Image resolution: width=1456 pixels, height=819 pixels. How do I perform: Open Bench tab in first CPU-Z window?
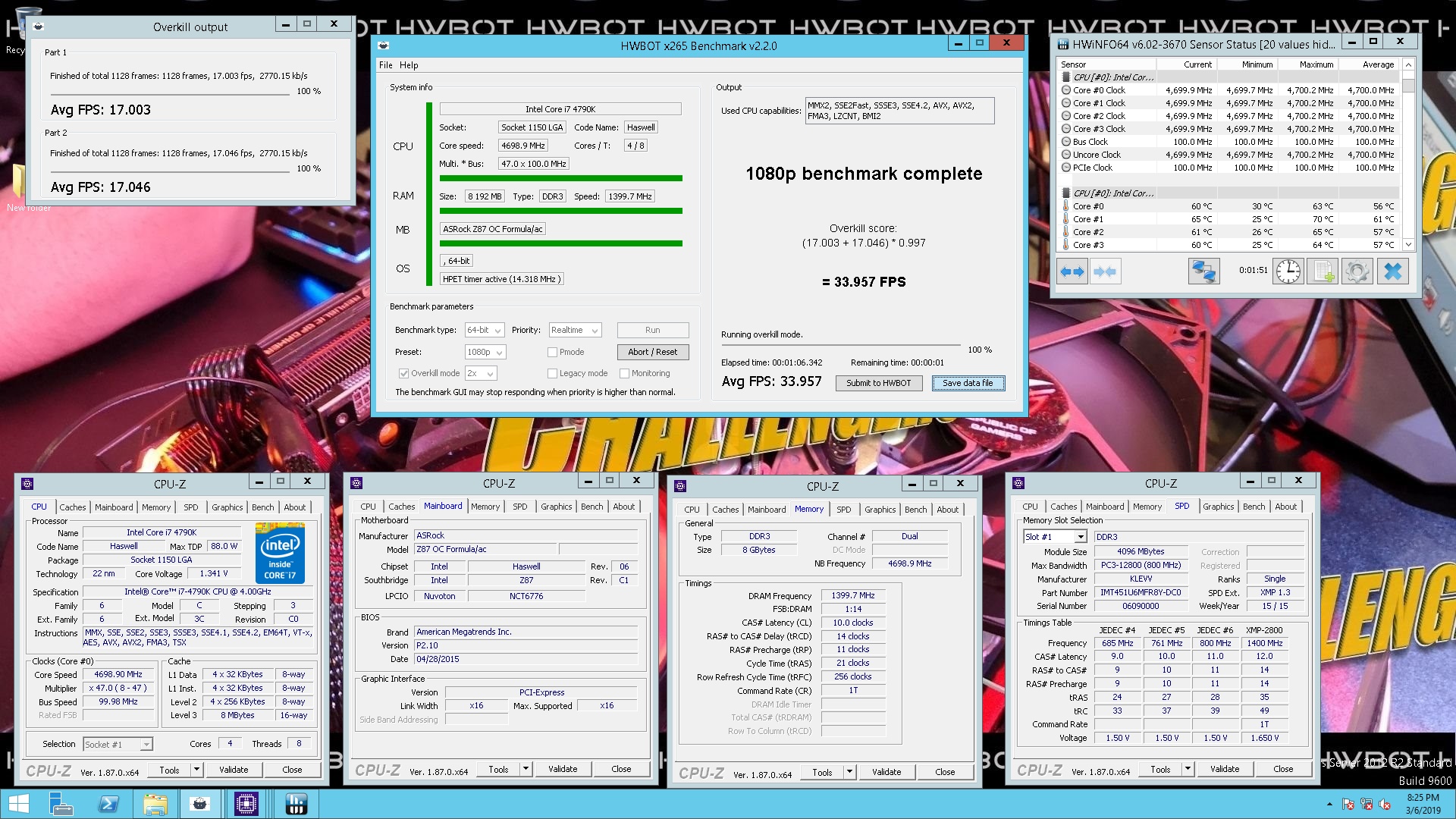(x=263, y=507)
